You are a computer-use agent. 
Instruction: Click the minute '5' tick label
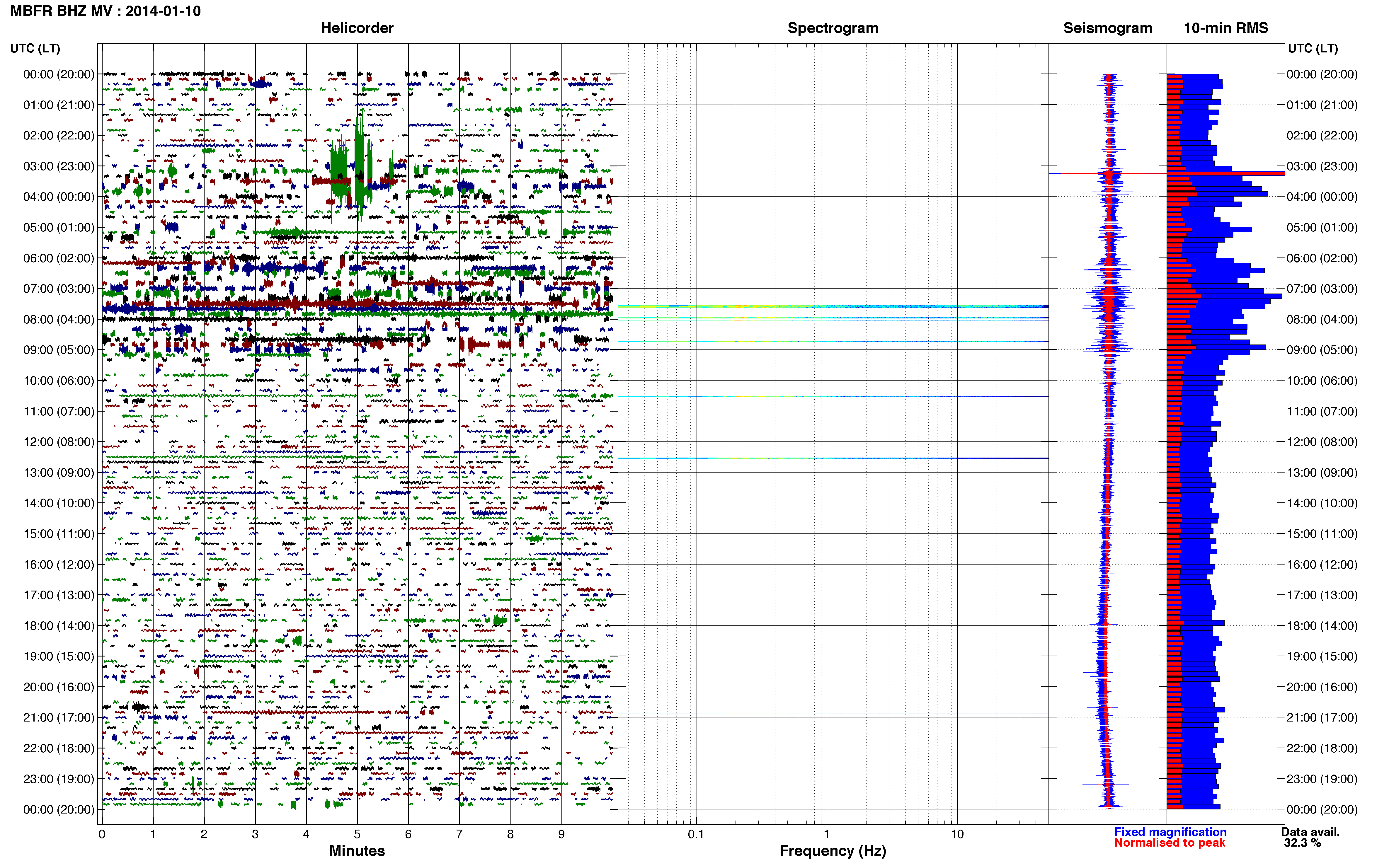[357, 834]
